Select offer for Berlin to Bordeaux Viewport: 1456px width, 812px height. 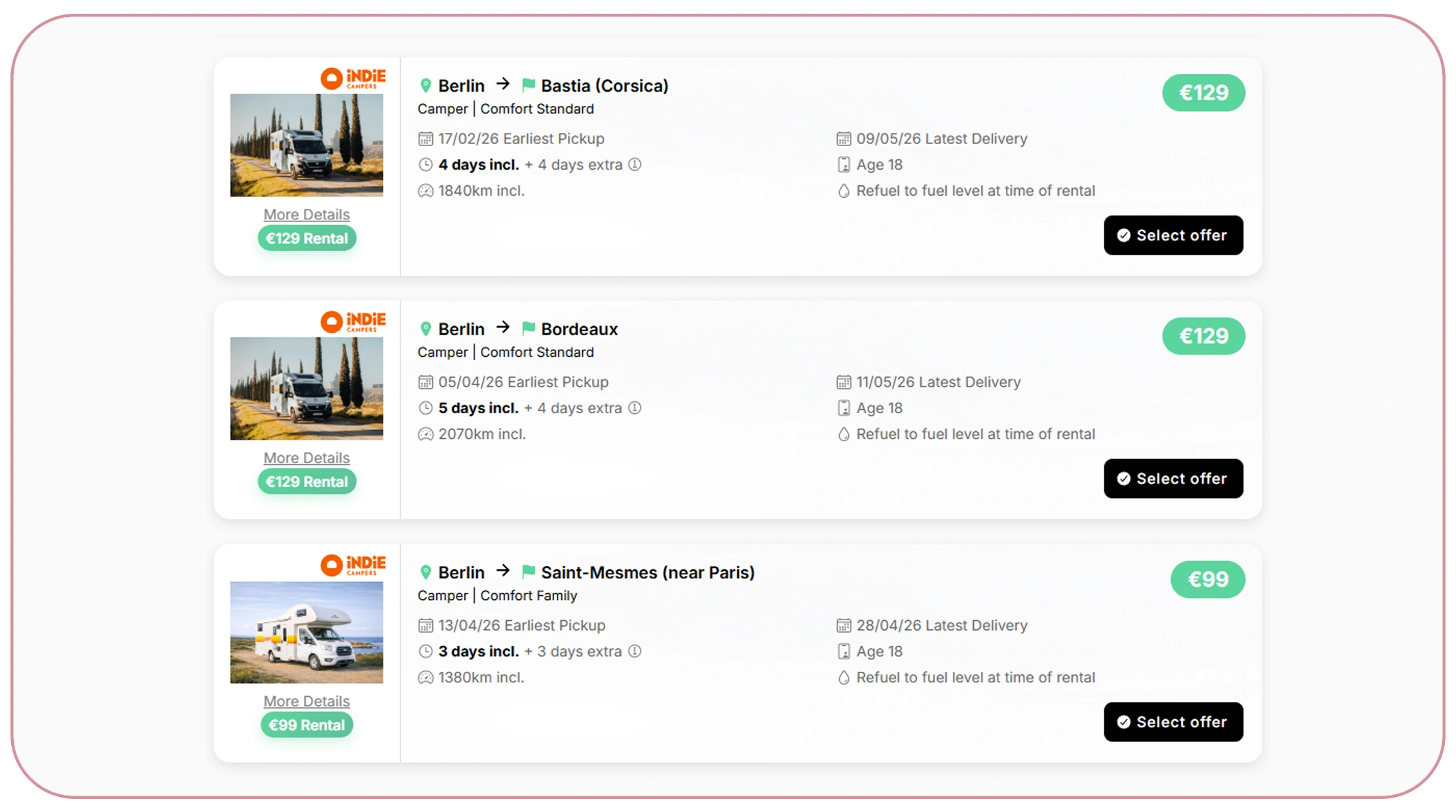click(x=1173, y=479)
